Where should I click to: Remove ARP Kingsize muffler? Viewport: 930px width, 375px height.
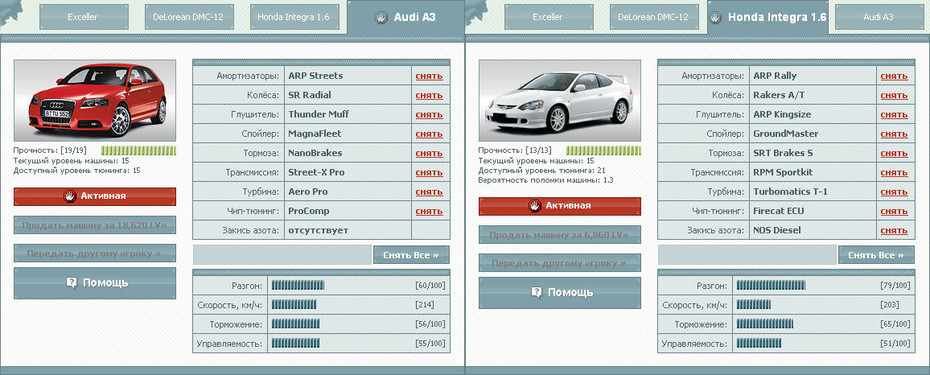coord(894,115)
